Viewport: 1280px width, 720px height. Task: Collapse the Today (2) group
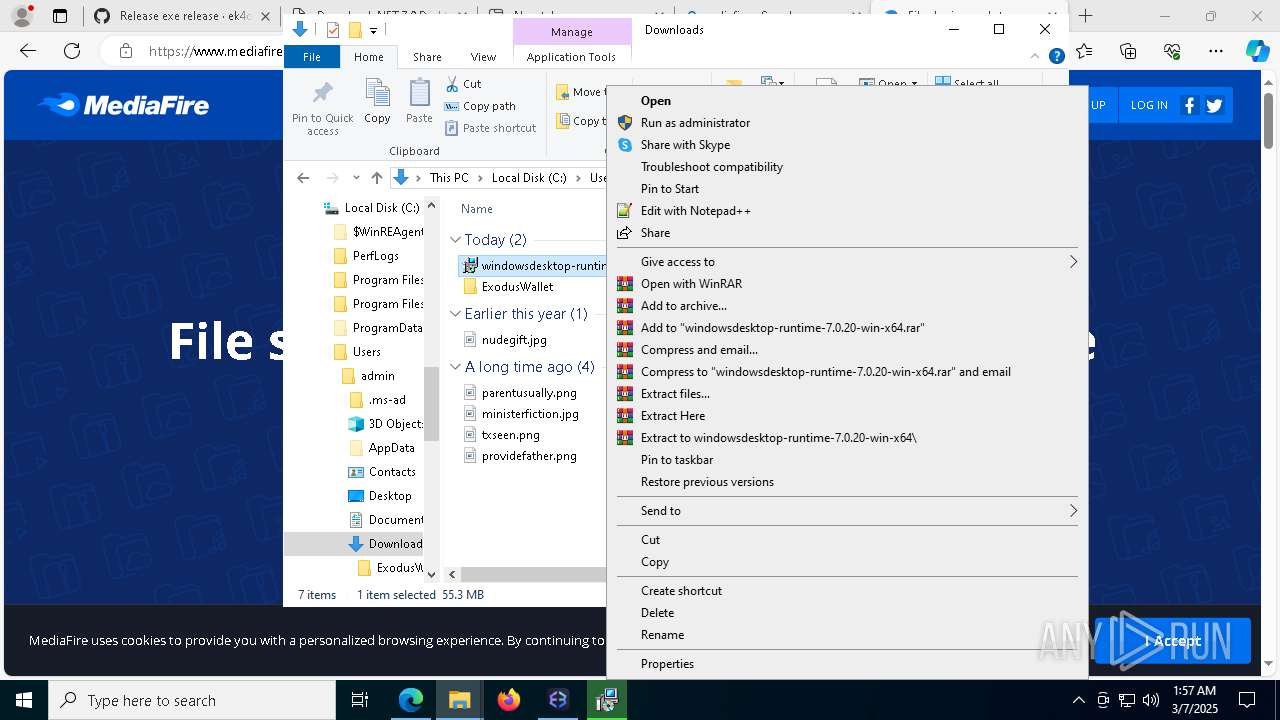(455, 240)
